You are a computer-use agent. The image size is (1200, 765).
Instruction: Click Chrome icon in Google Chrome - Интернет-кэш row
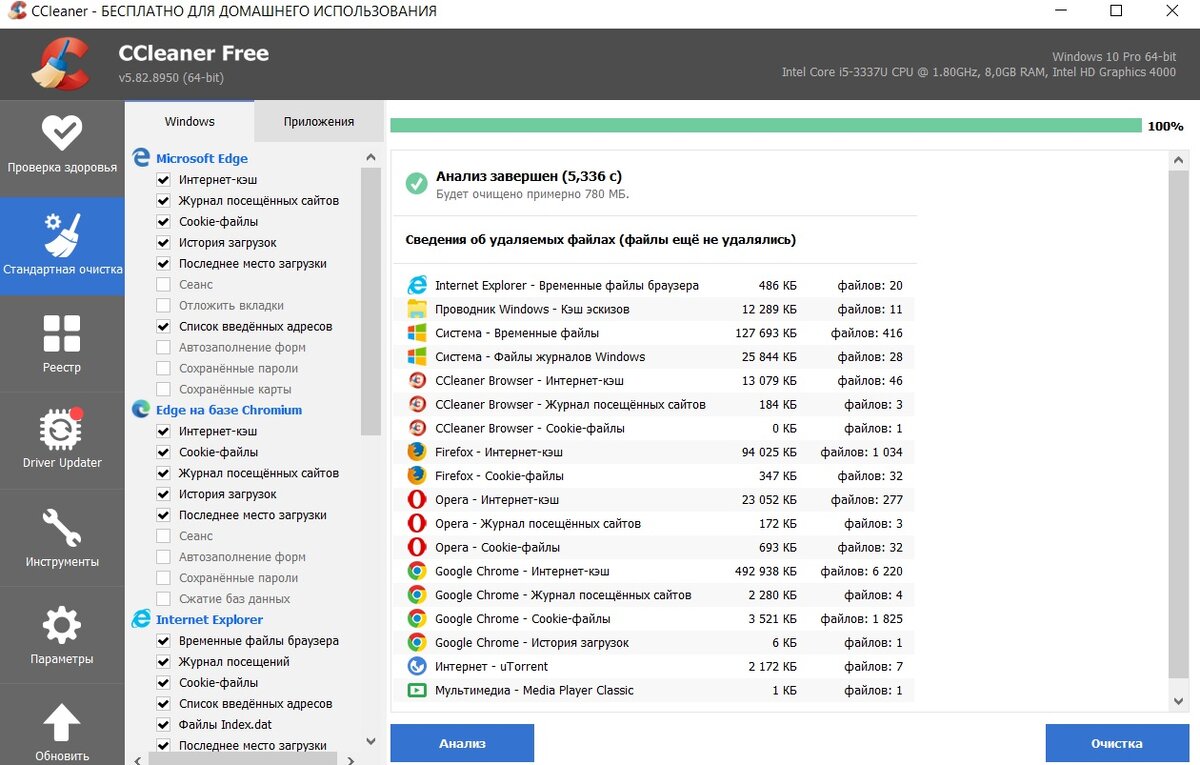[x=417, y=571]
